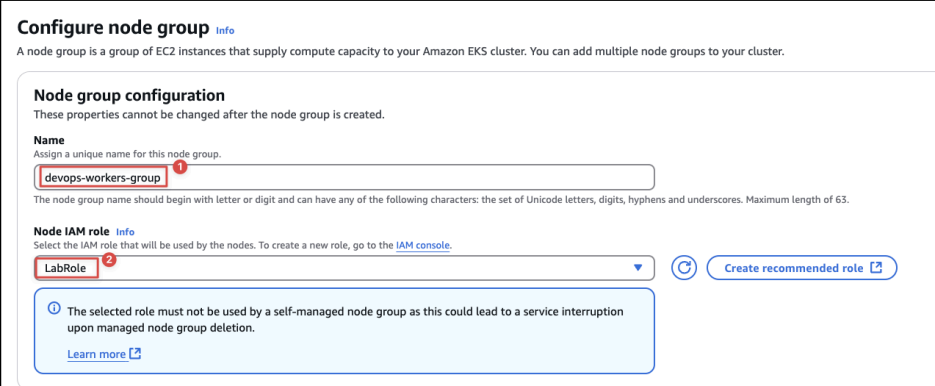The width and height of the screenshot is (935, 386).
Task: Click the node group Name input field
Action: [x=344, y=177]
